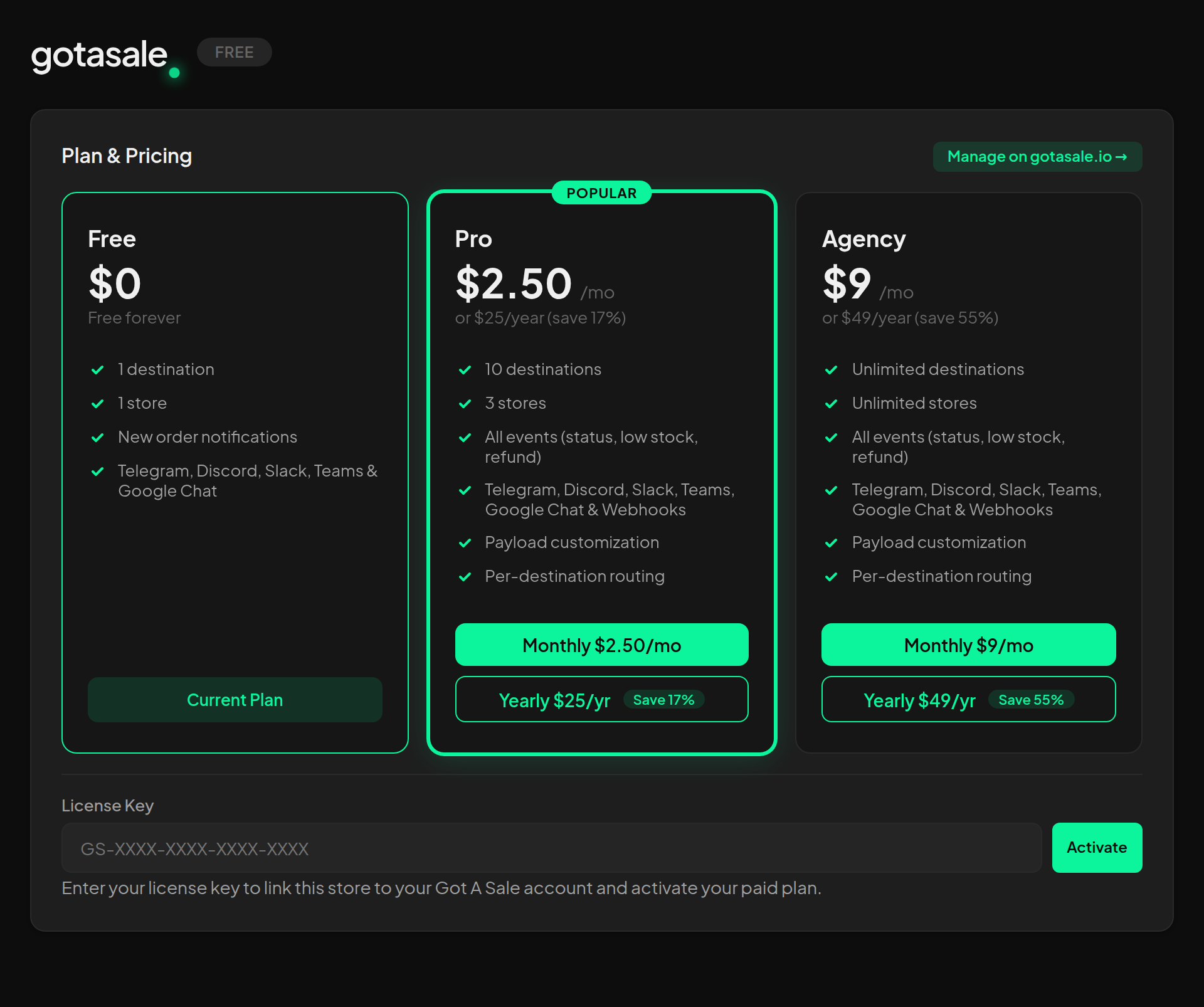Open "Manage on gotasale.io"
Viewport: 1204px width, 1007px height.
point(1037,157)
